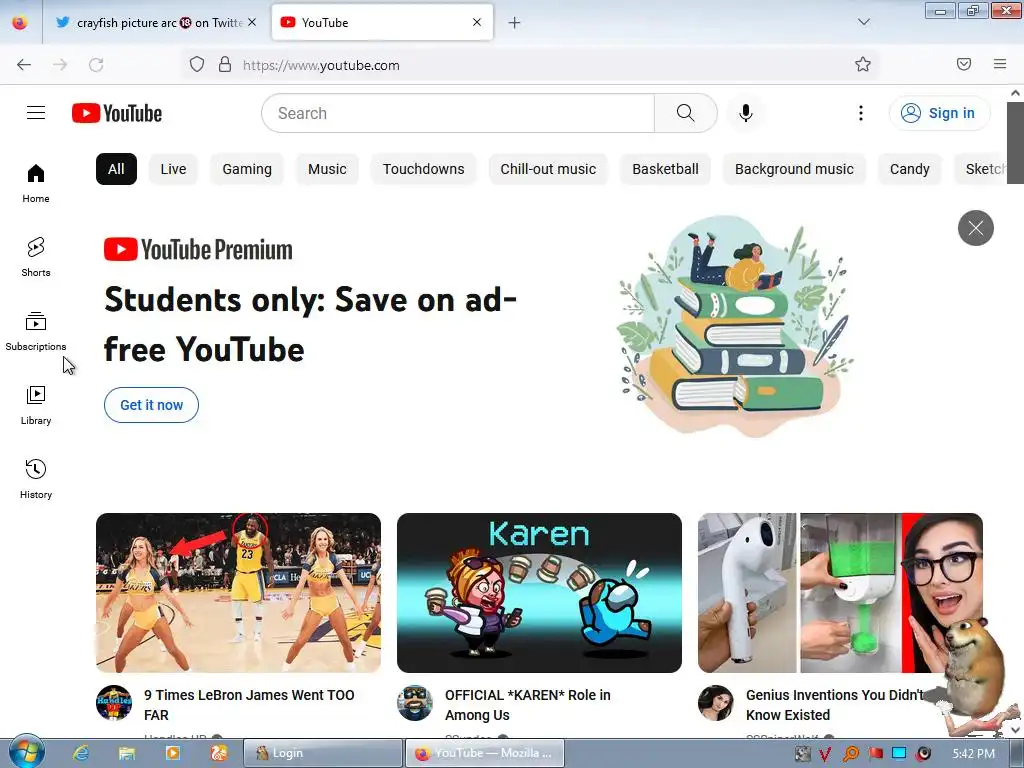Dismiss the YouTube Premium banner
The image size is (1024, 768).
click(976, 228)
